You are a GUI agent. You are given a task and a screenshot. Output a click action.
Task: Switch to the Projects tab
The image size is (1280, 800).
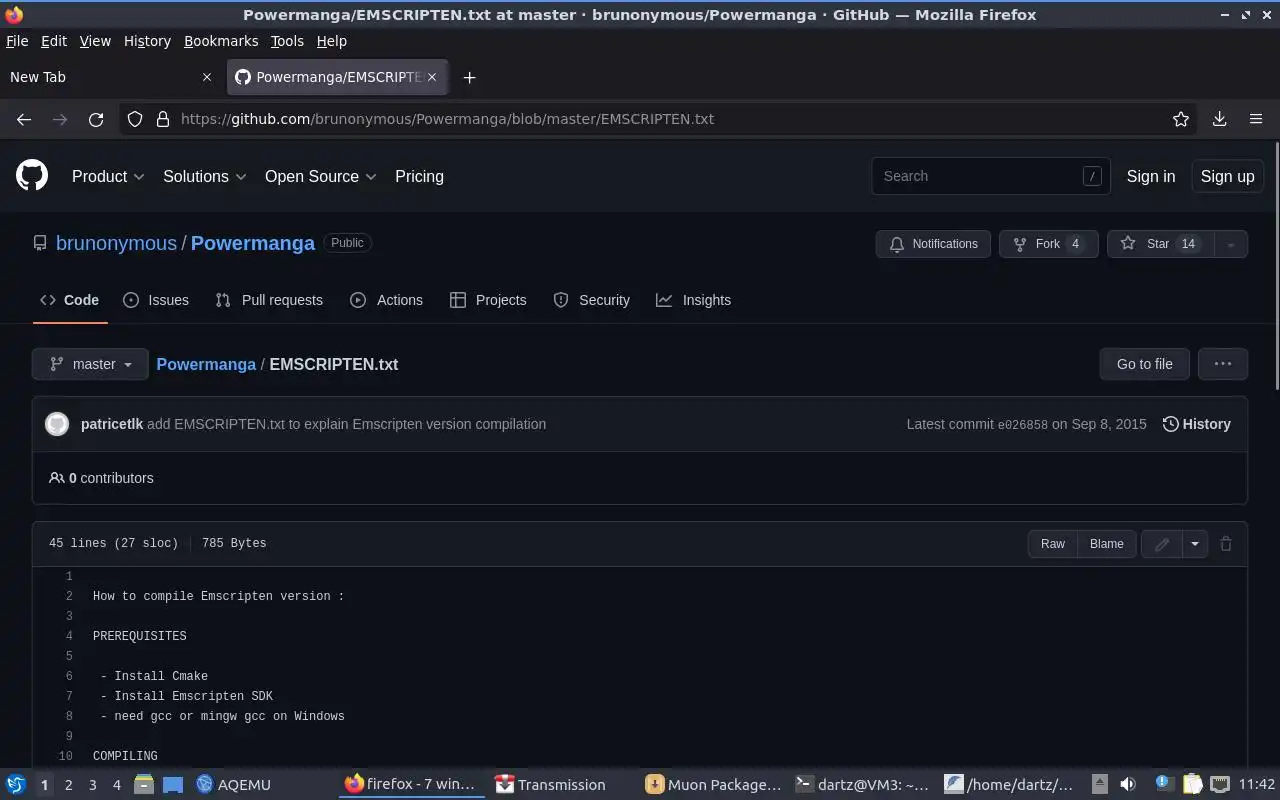click(488, 300)
